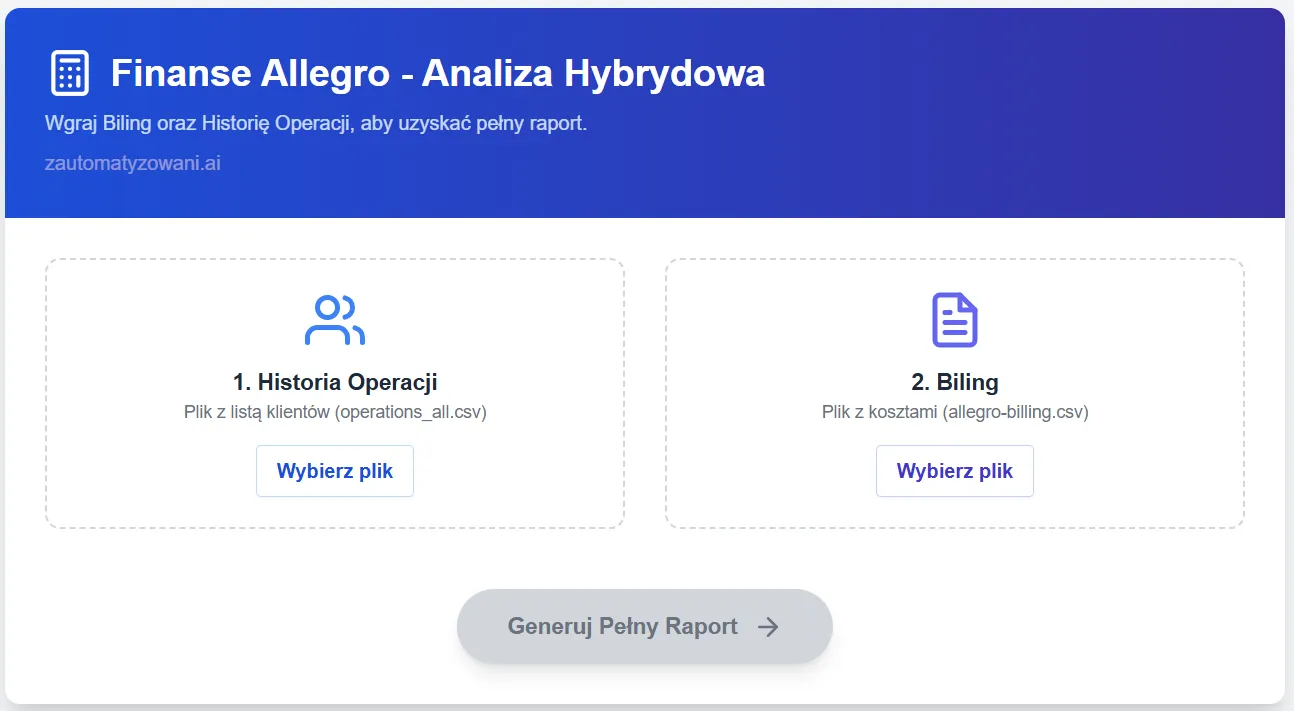Choose file for Historia Operacji

(x=335, y=471)
